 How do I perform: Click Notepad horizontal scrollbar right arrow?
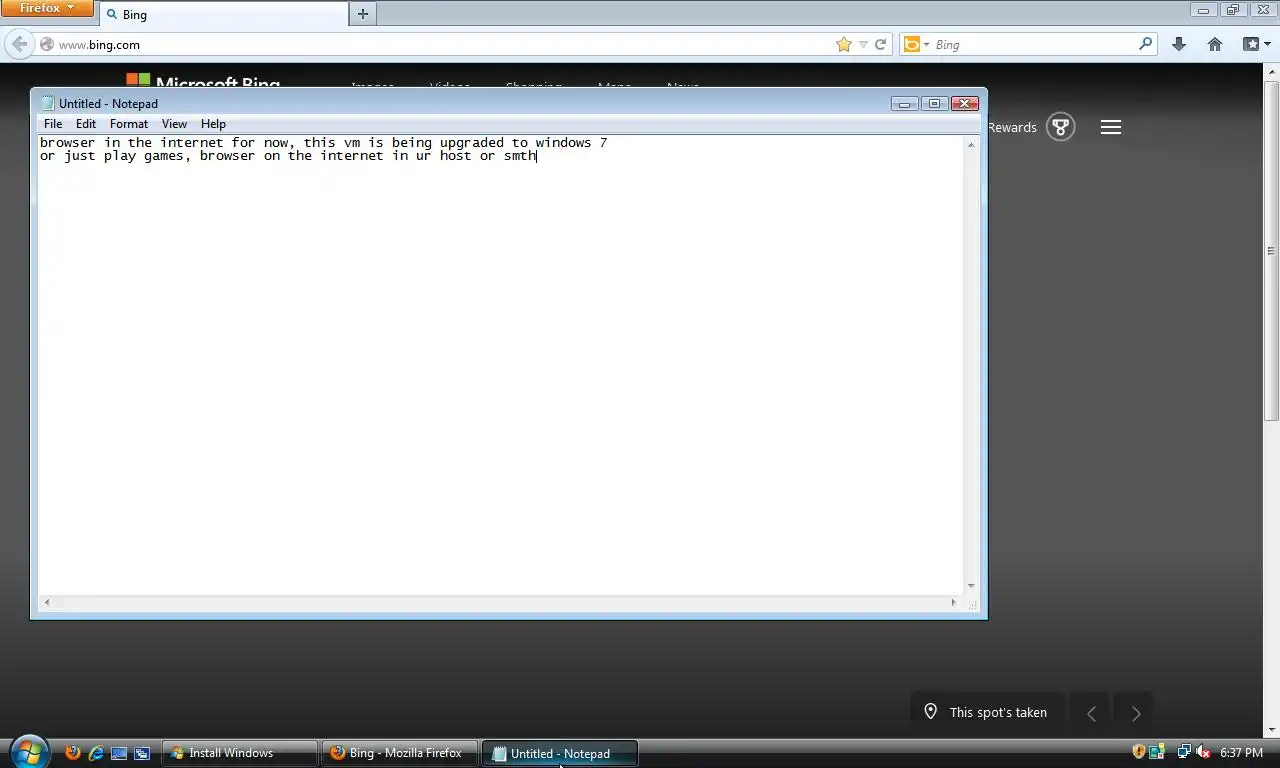tap(954, 602)
